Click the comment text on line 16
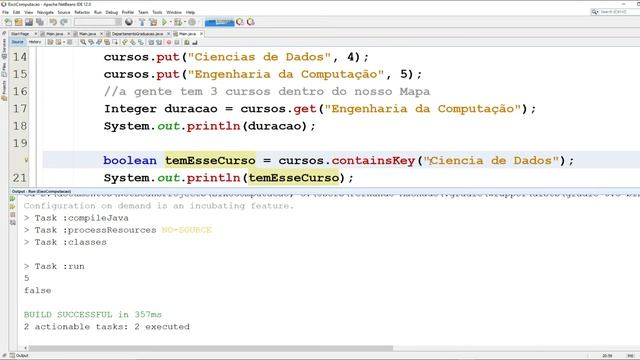Screen dimensions: 640x360 267,91
